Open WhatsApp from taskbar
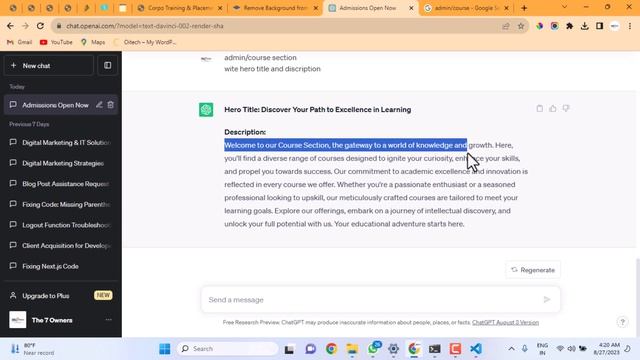Image resolution: width=640 pixels, height=360 pixels. (373, 349)
